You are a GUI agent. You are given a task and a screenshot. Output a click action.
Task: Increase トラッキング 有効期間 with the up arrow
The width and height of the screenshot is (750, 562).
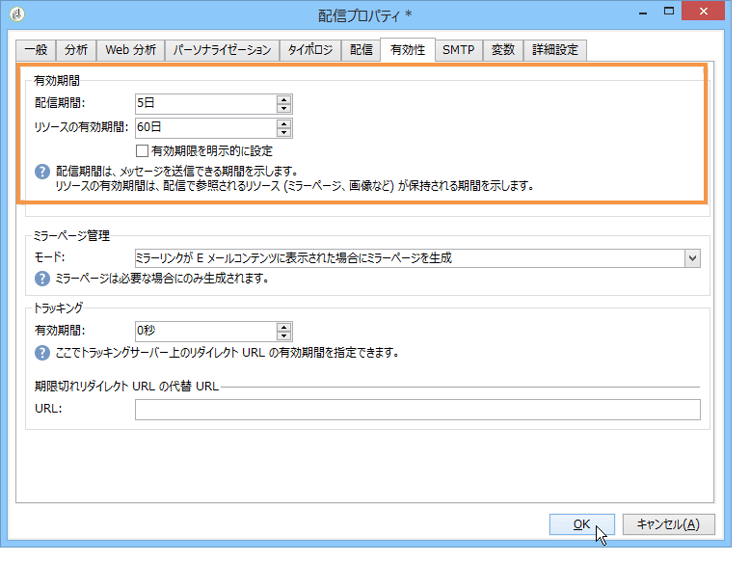284,327
